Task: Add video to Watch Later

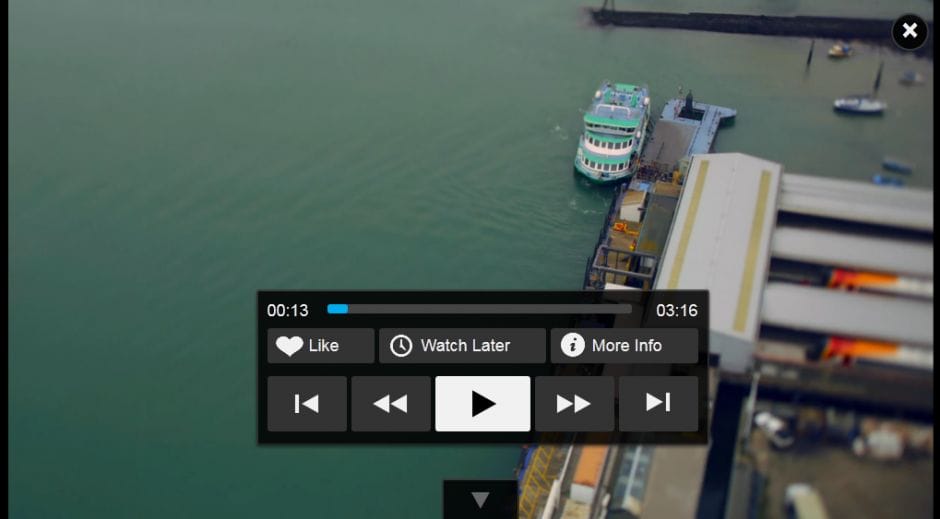Action: 462,346
